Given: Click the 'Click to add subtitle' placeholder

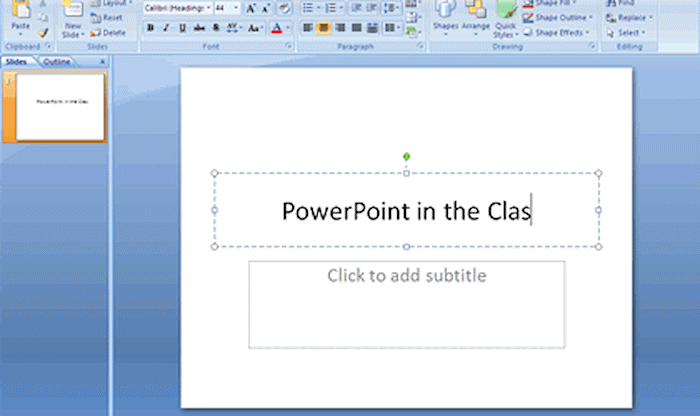Looking at the screenshot, I should (407, 304).
